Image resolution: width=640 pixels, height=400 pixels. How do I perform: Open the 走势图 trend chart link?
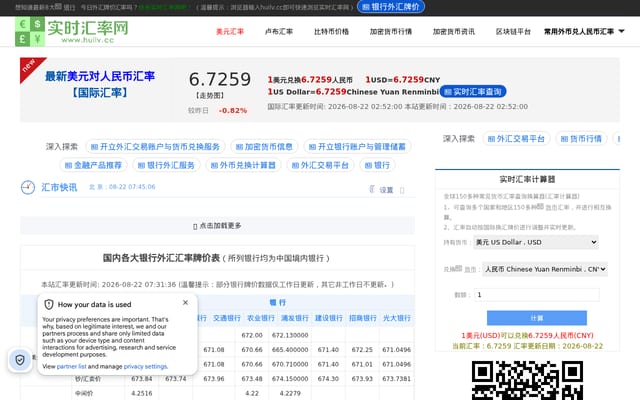(210, 95)
